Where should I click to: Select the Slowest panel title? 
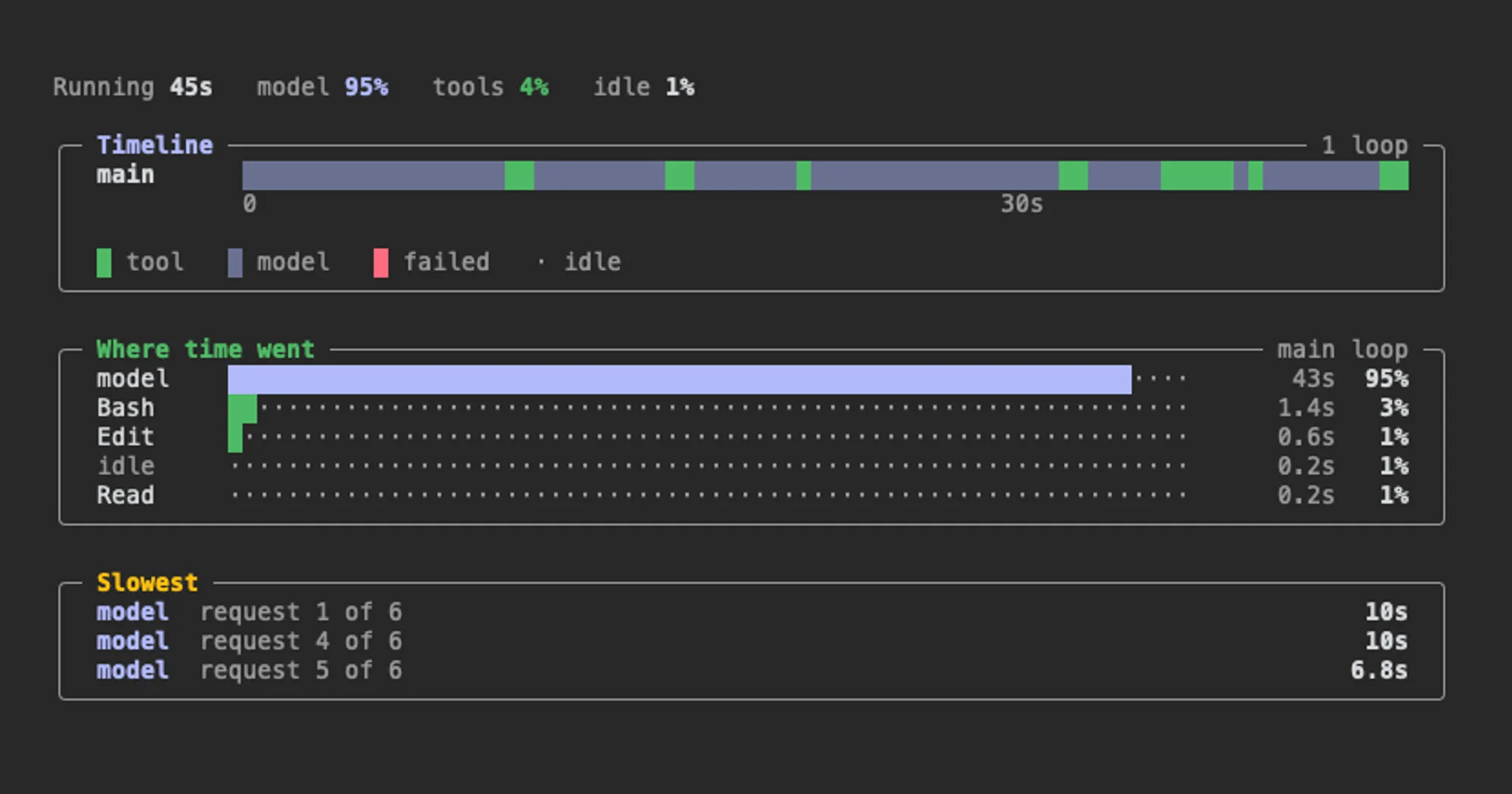(147, 583)
